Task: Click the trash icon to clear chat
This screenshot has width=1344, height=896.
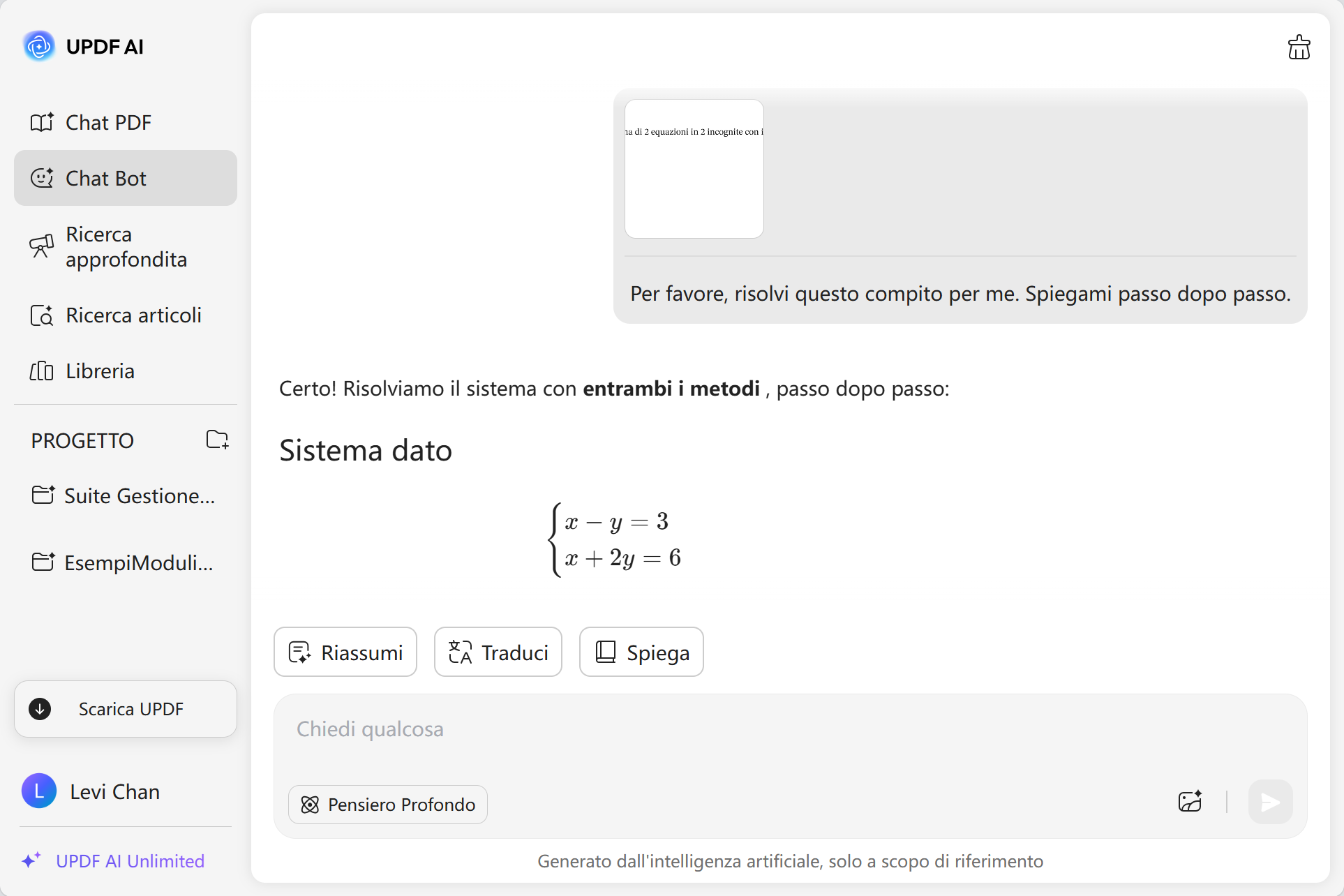Action: point(1299,47)
